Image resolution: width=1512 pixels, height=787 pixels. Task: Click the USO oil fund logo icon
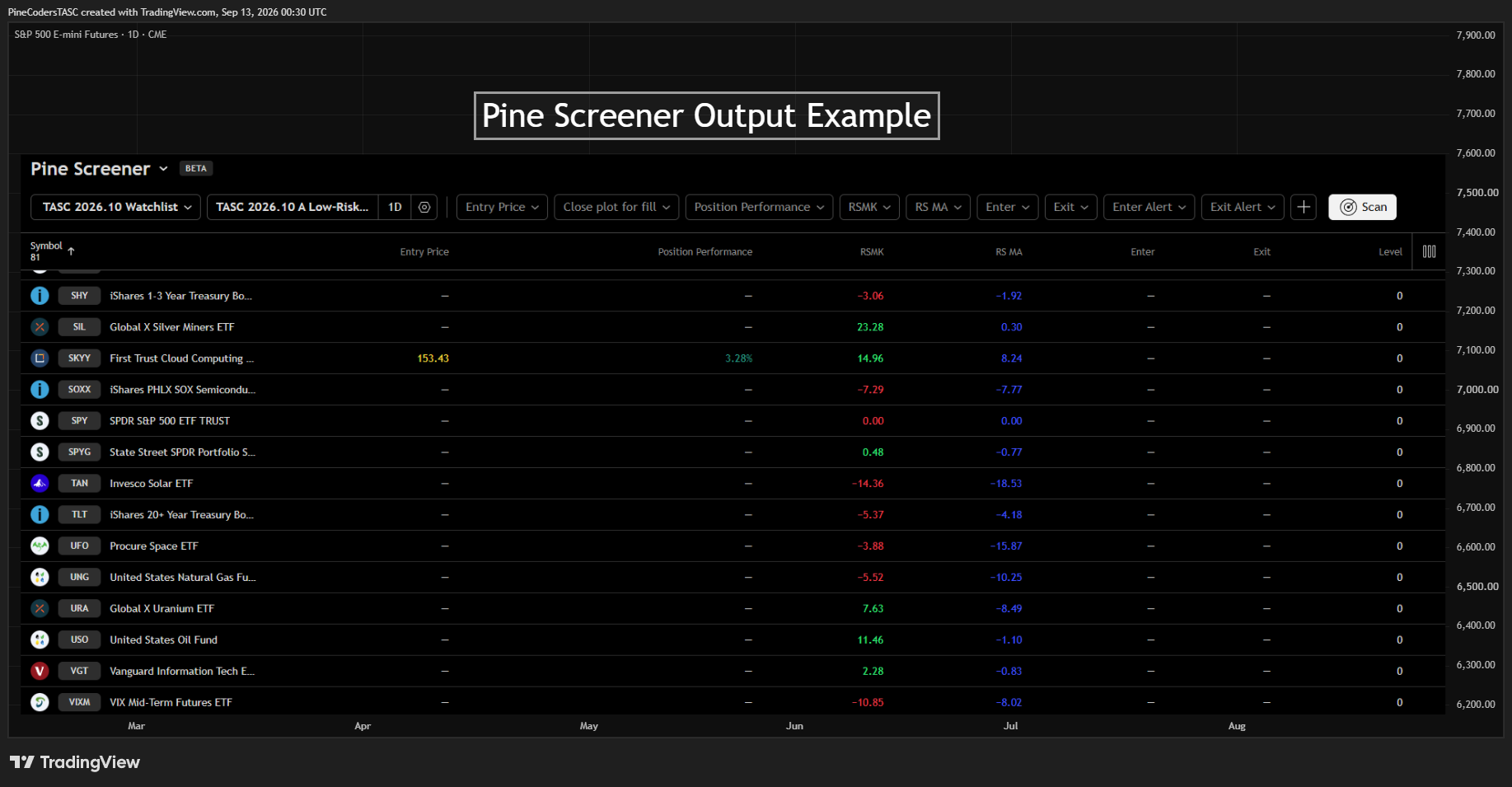coord(40,640)
